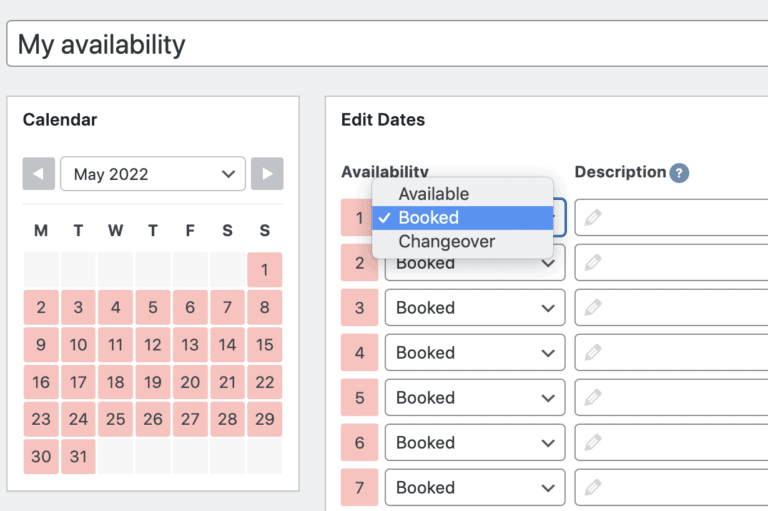Image resolution: width=768 pixels, height=511 pixels.
Task: Select Booked option in the dropdown list
Action: pos(462,218)
